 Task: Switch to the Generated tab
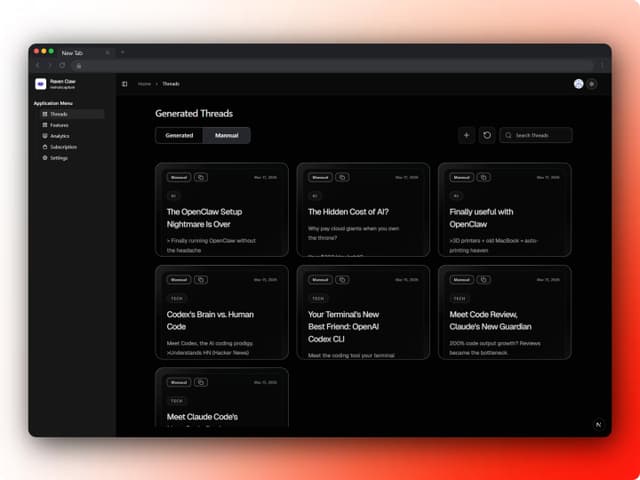point(179,136)
